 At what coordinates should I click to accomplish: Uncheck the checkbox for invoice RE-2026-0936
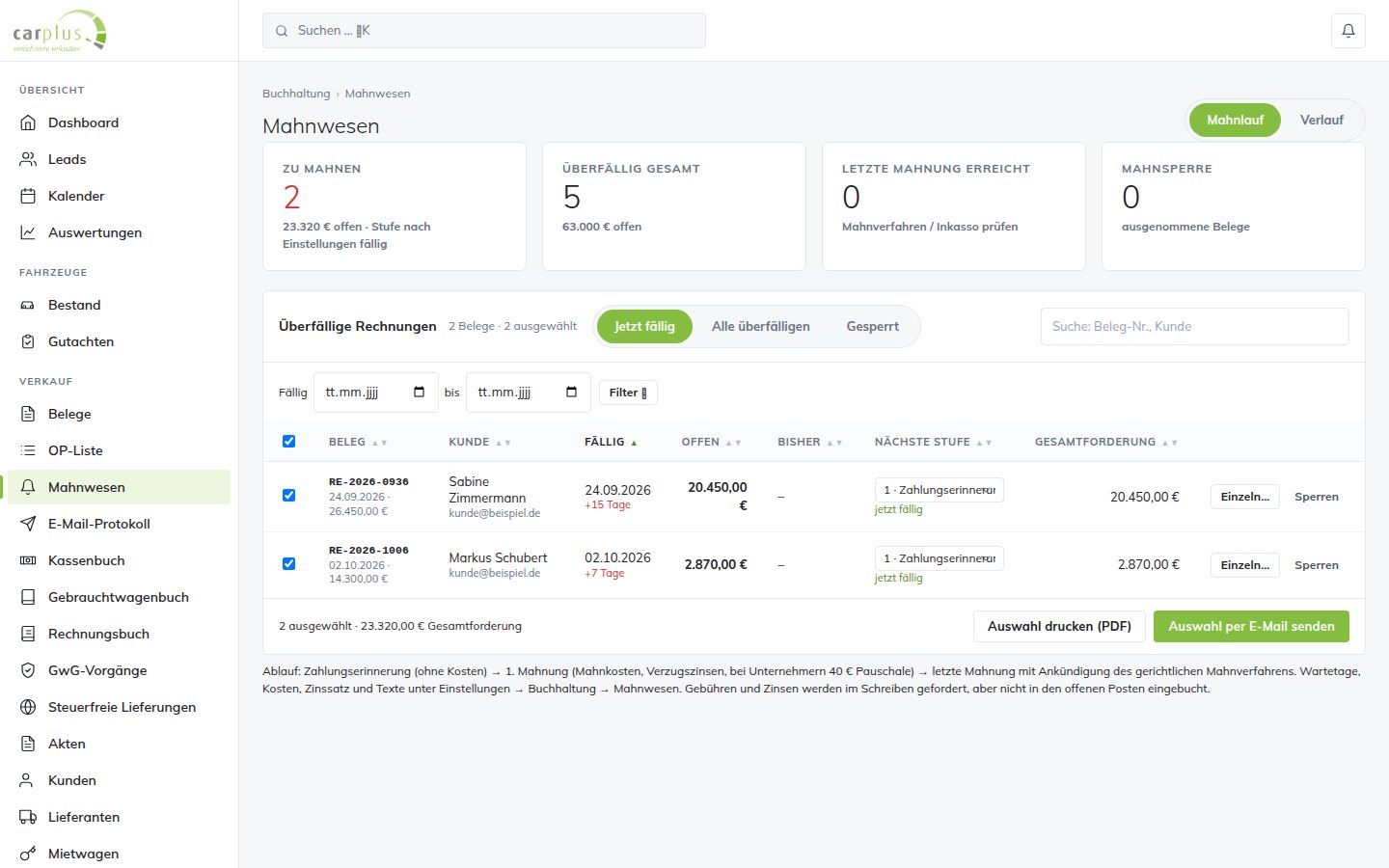click(288, 495)
